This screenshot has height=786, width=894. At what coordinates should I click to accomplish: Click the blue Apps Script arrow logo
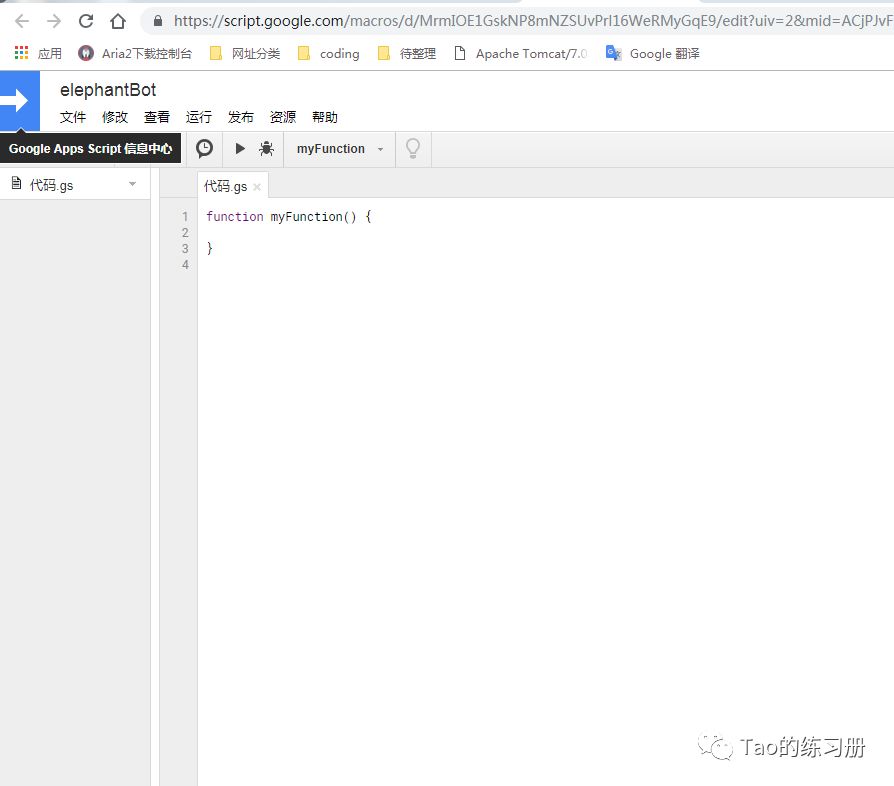point(20,101)
